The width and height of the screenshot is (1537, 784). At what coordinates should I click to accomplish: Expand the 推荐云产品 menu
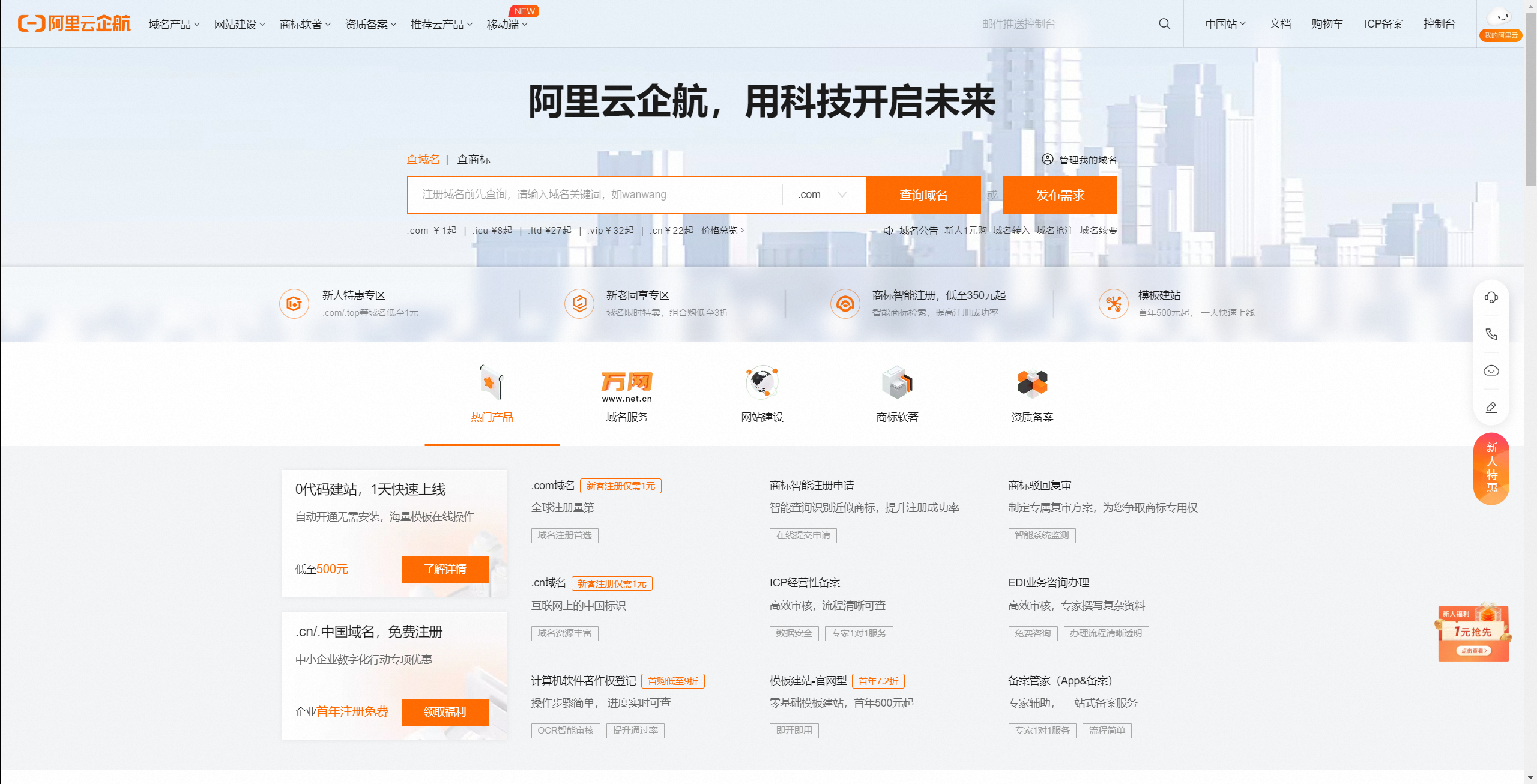coord(441,24)
